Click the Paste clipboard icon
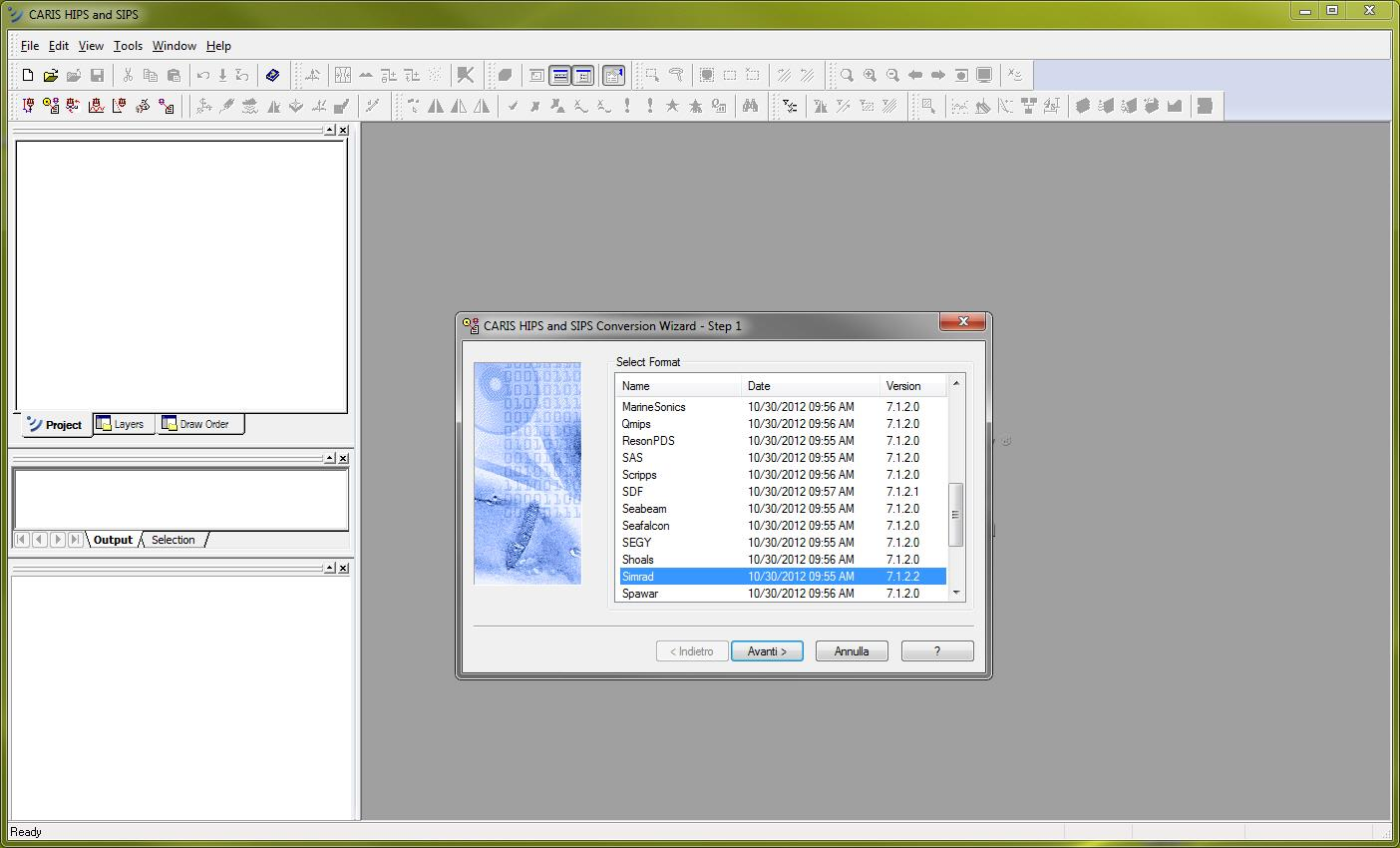1400x848 pixels. tap(174, 75)
